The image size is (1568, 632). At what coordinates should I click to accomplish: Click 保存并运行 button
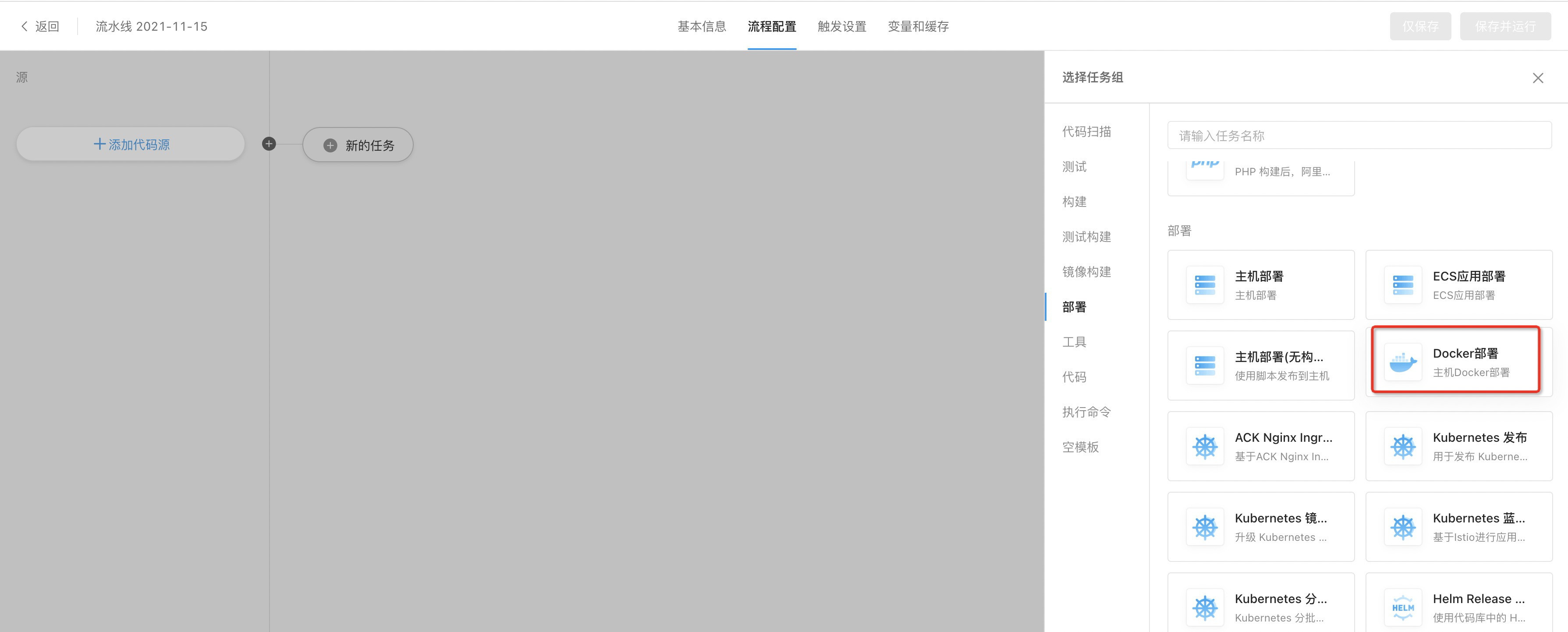click(x=1505, y=26)
